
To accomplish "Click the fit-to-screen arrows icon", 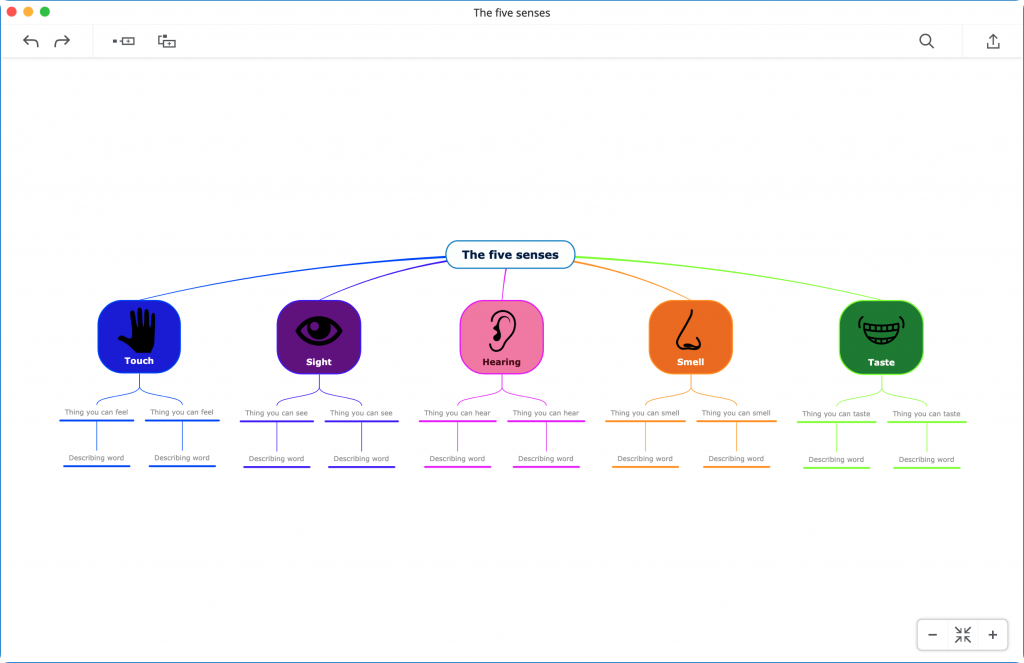I will coord(962,635).
